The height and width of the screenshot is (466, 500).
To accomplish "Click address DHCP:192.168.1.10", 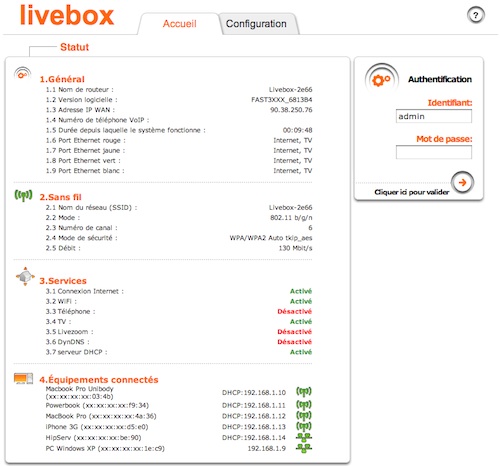I will pos(254,393).
